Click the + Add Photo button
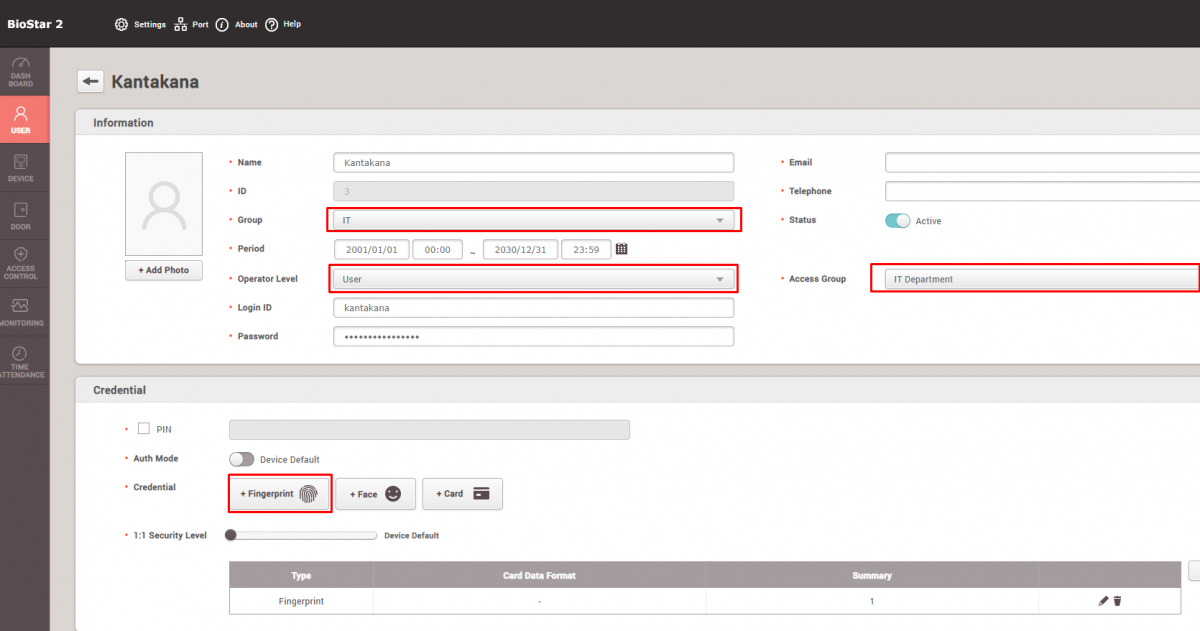The image size is (1200, 631). pyautogui.click(x=163, y=270)
